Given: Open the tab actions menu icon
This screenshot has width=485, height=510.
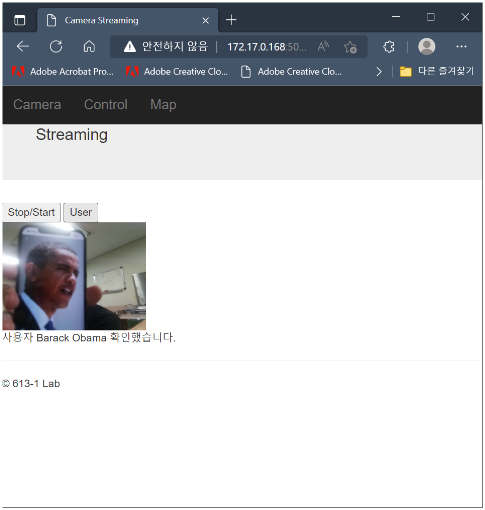Looking at the screenshot, I should click(20, 20).
